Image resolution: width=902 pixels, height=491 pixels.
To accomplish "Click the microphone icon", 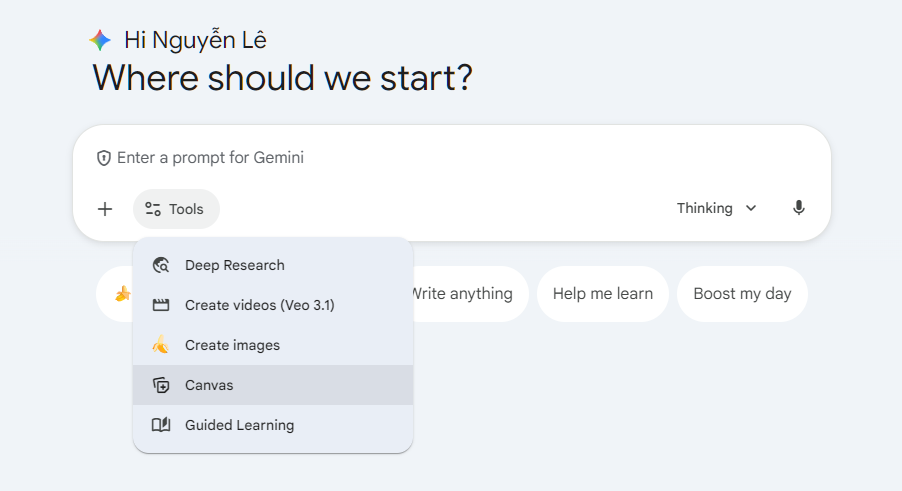I will click(x=798, y=208).
